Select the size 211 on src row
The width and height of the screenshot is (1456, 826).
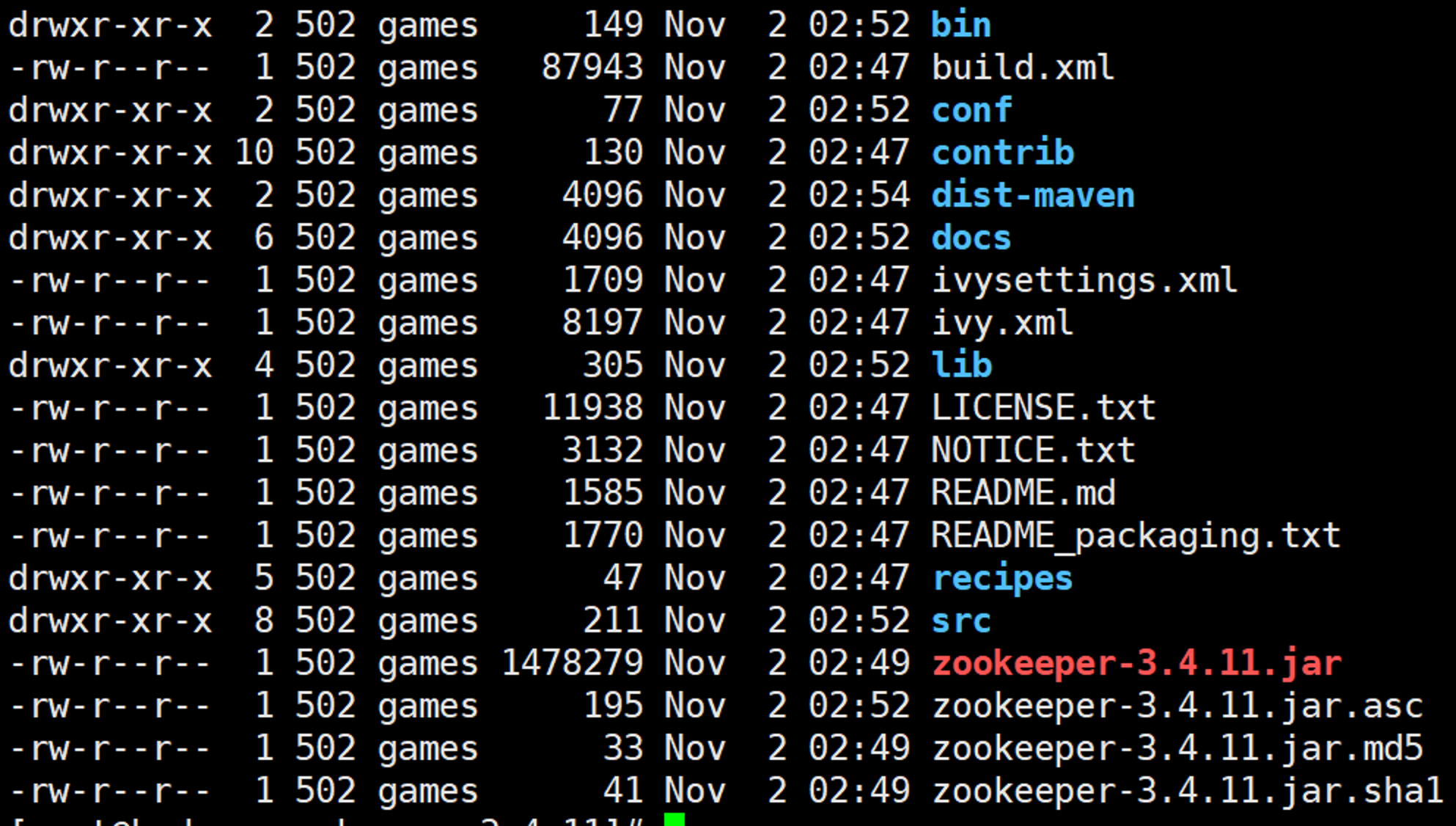(613, 621)
